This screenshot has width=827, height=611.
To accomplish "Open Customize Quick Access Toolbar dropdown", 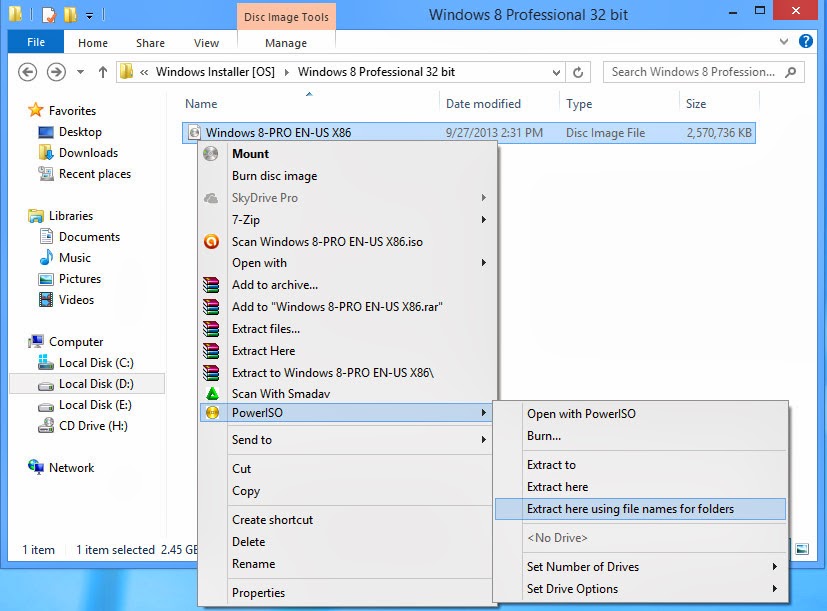I will point(90,16).
